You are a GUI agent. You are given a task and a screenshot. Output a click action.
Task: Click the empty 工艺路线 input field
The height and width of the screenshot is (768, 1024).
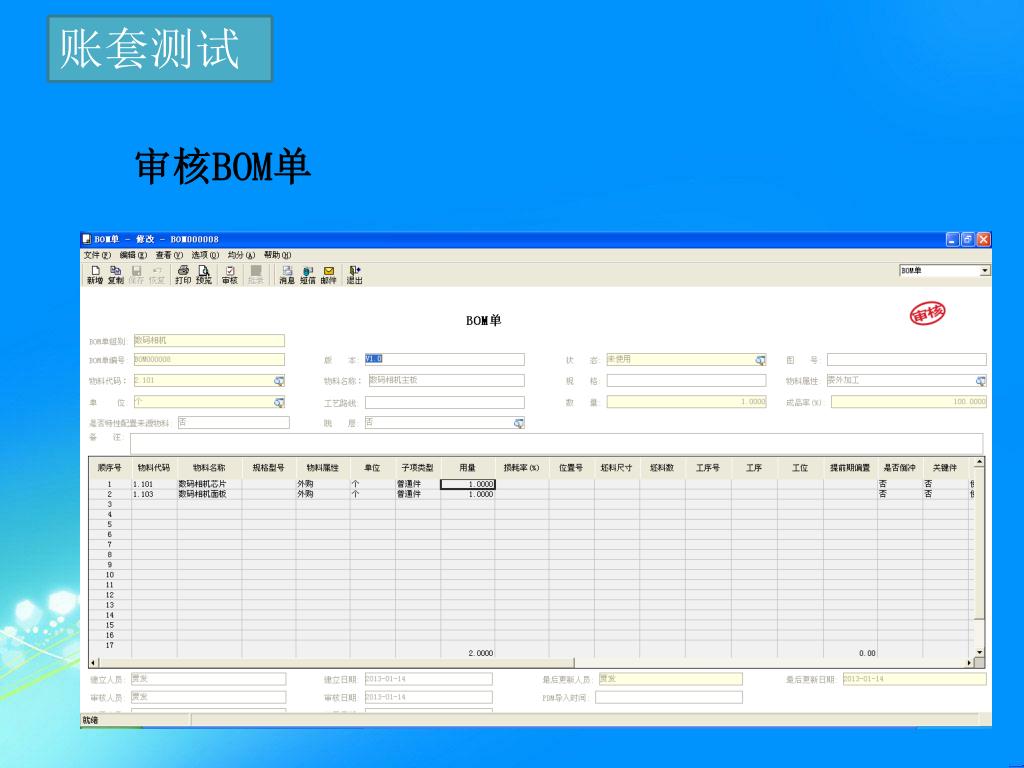click(x=444, y=403)
